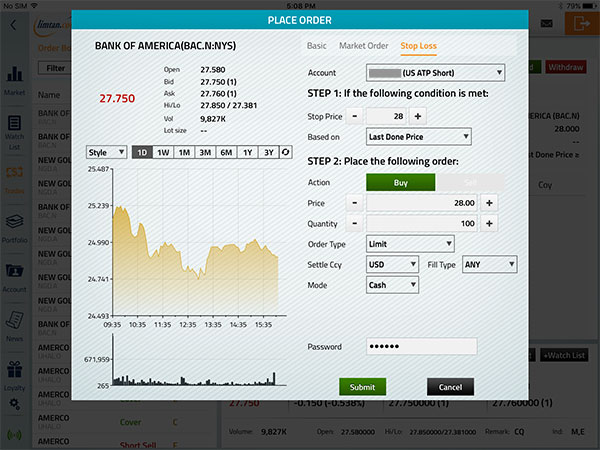The width and height of the screenshot is (600, 450).
Task: Switch to the Stop Loss tab
Action: [x=418, y=46]
